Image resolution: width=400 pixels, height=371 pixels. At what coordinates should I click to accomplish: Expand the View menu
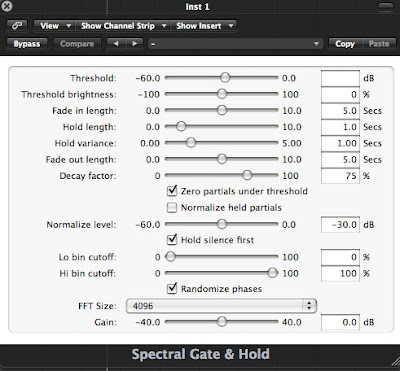point(54,26)
